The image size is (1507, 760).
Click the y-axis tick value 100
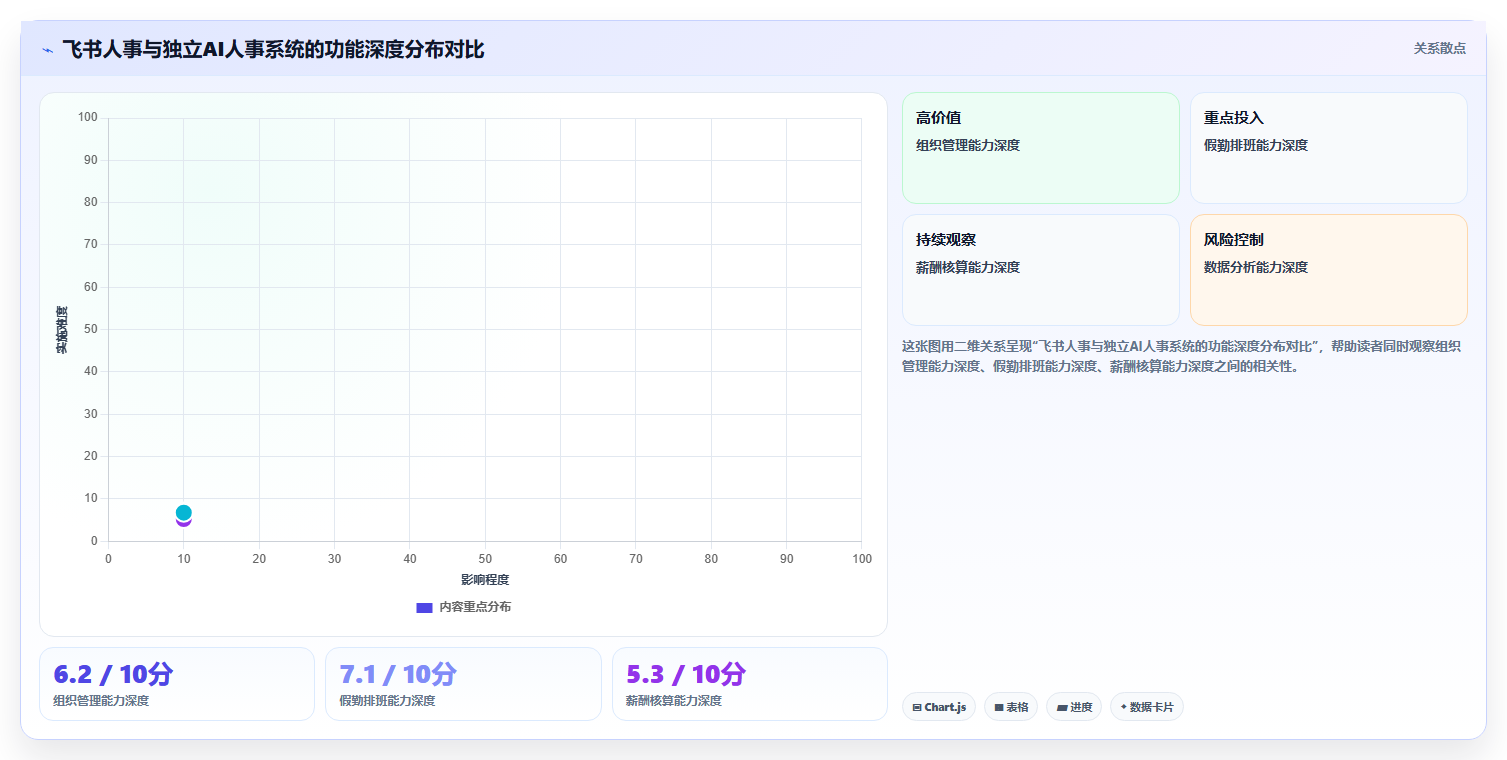point(88,118)
